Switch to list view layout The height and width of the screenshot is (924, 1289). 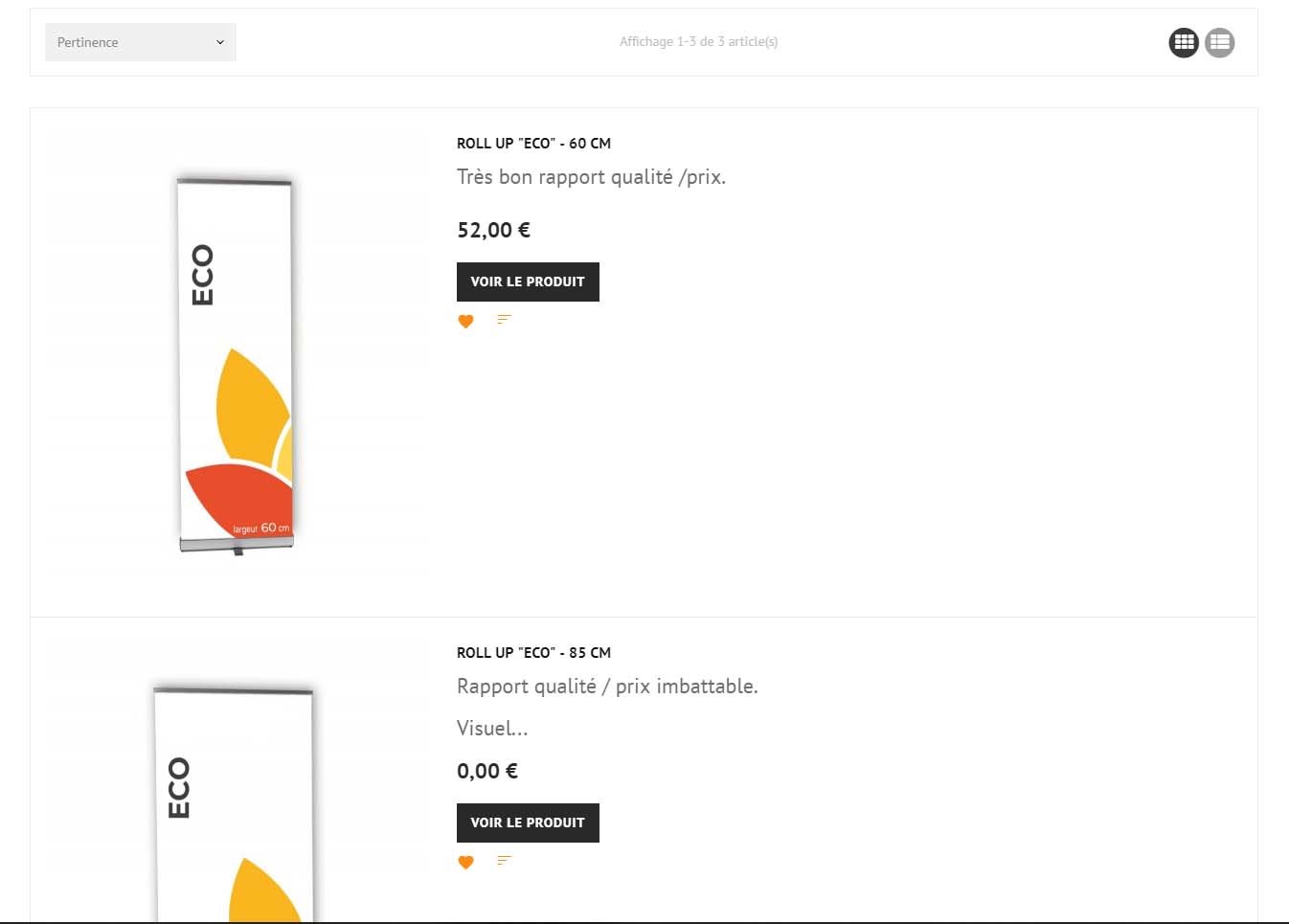coord(1219,42)
